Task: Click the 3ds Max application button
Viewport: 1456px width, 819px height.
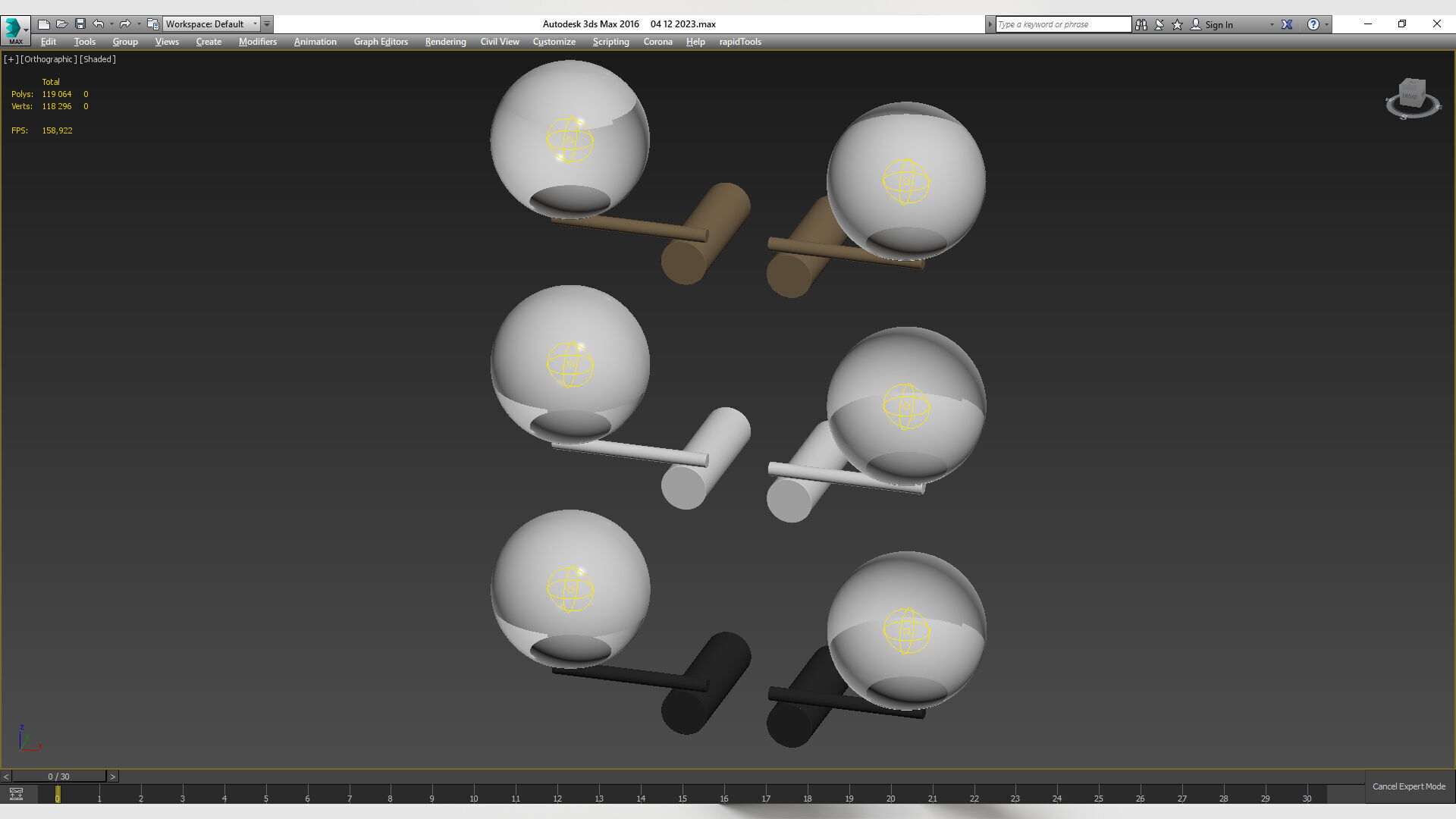Action: 14,29
